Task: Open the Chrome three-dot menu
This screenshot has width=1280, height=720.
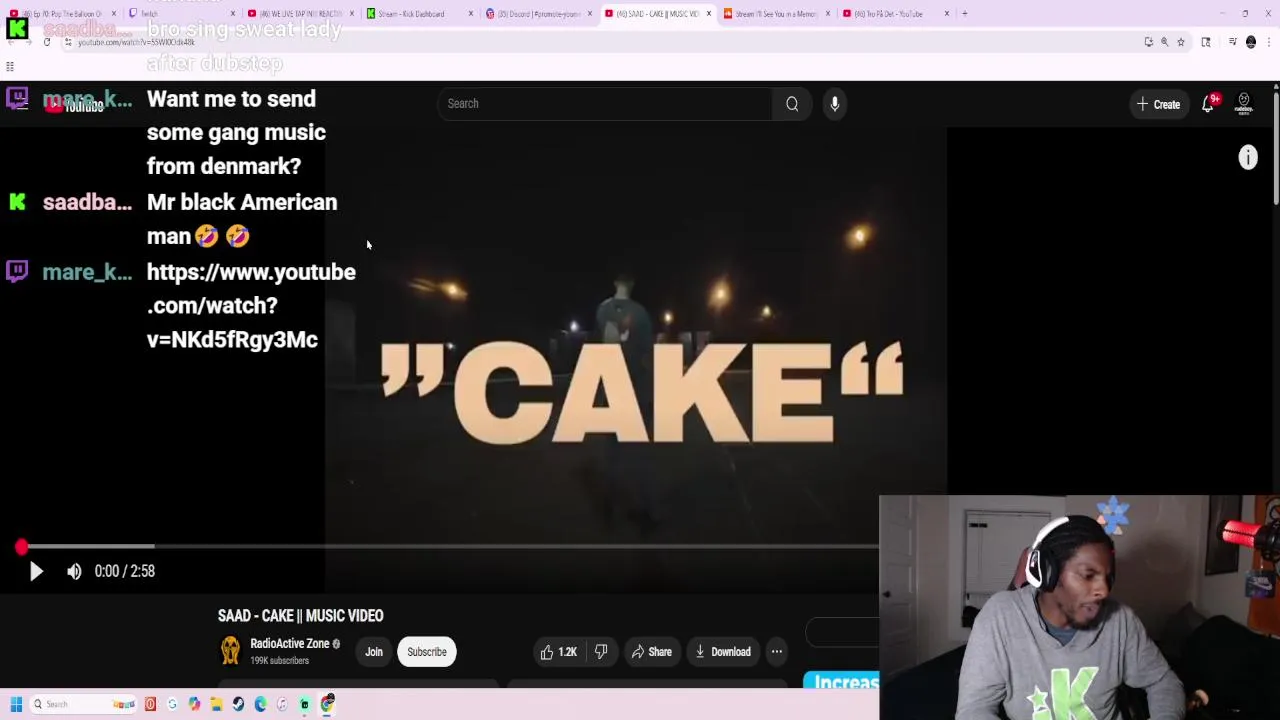Action: pyautogui.click(x=1269, y=42)
